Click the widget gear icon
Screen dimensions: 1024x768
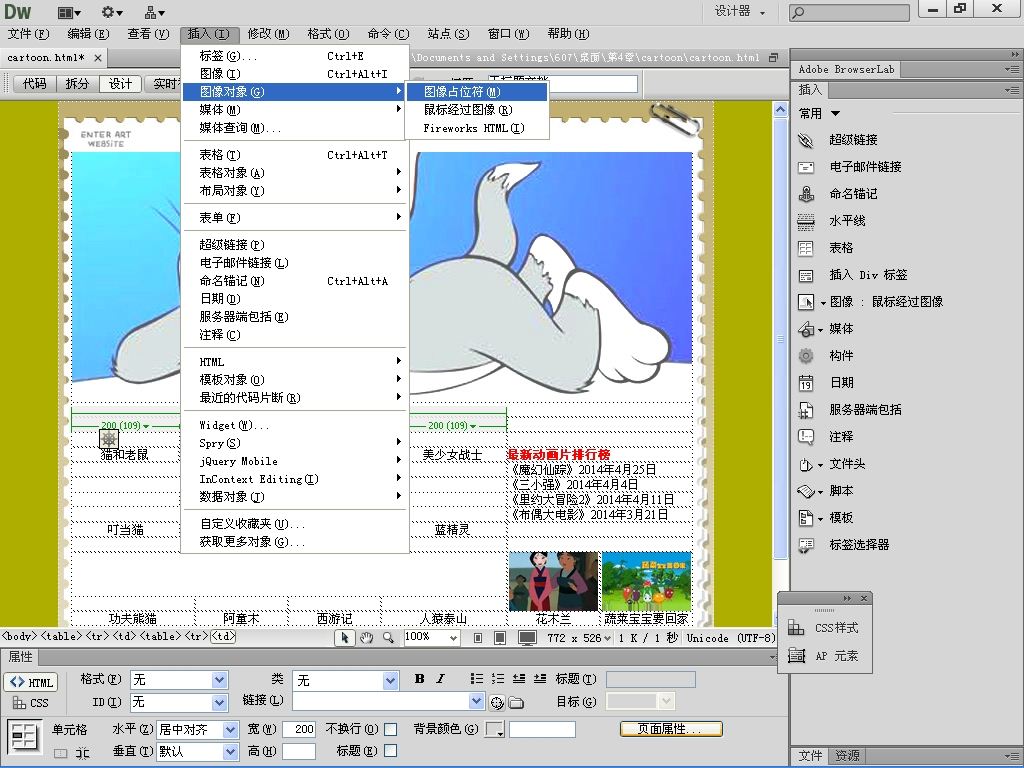tap(806, 356)
